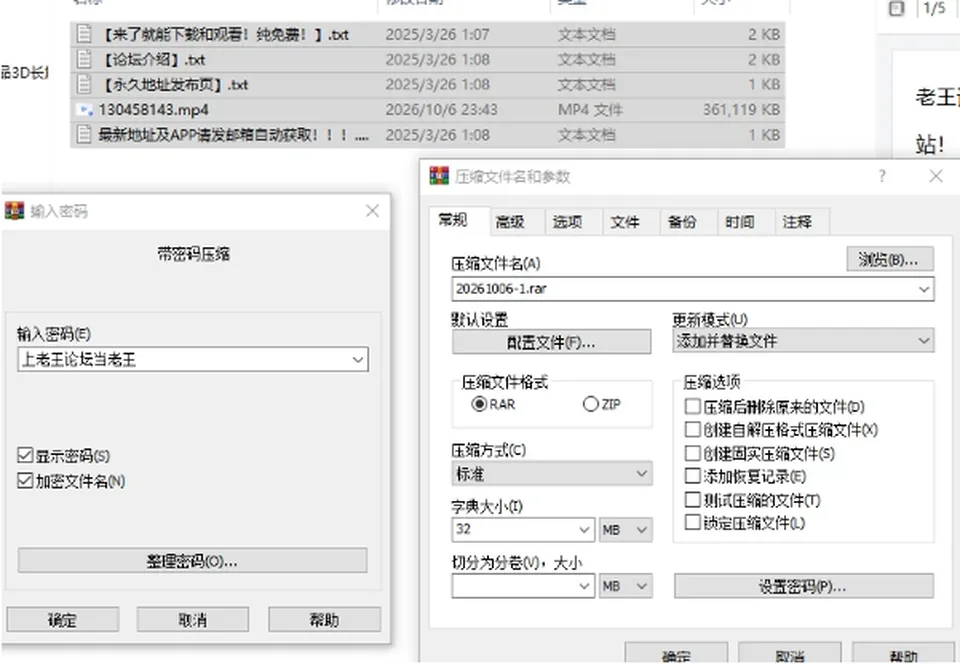Check 创建固实压缩文件 option
The image size is (960, 664).
pyautogui.click(x=692, y=453)
